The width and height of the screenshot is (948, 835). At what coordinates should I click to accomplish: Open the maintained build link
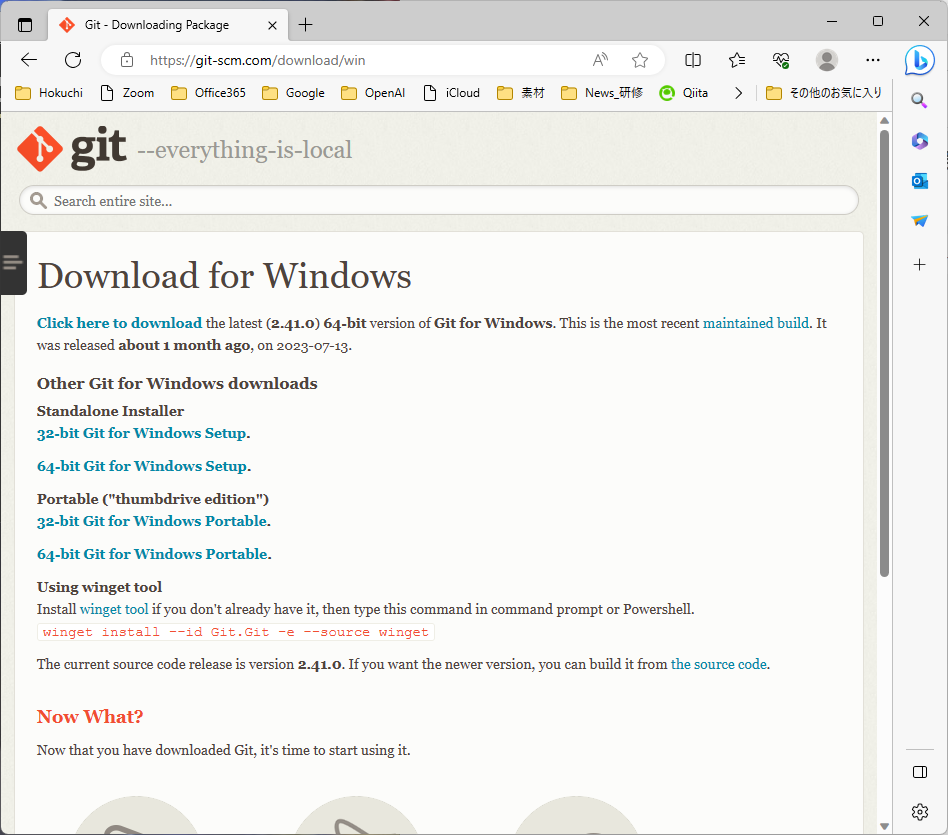pos(756,323)
